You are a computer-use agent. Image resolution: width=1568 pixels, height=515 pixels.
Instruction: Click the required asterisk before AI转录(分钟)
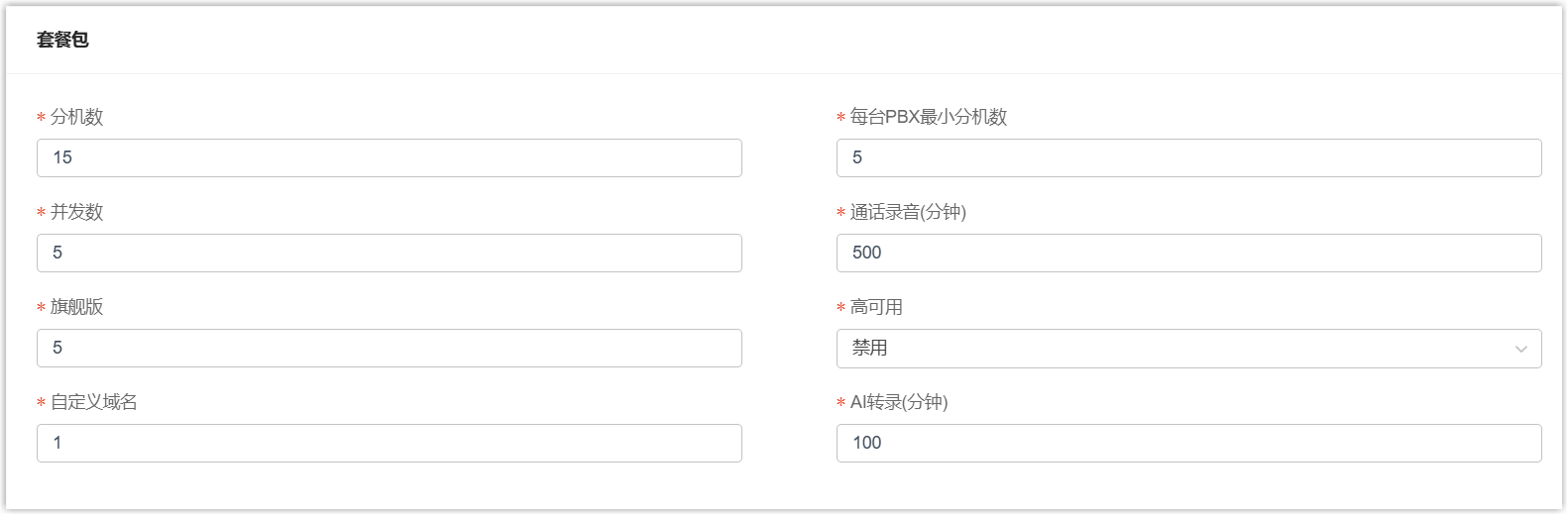point(840,404)
